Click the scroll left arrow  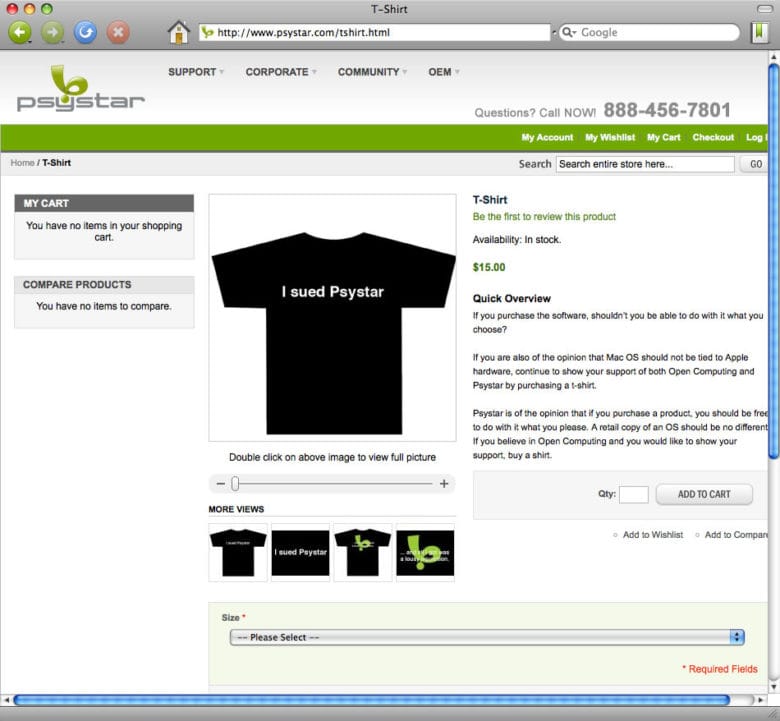[x=6, y=700]
